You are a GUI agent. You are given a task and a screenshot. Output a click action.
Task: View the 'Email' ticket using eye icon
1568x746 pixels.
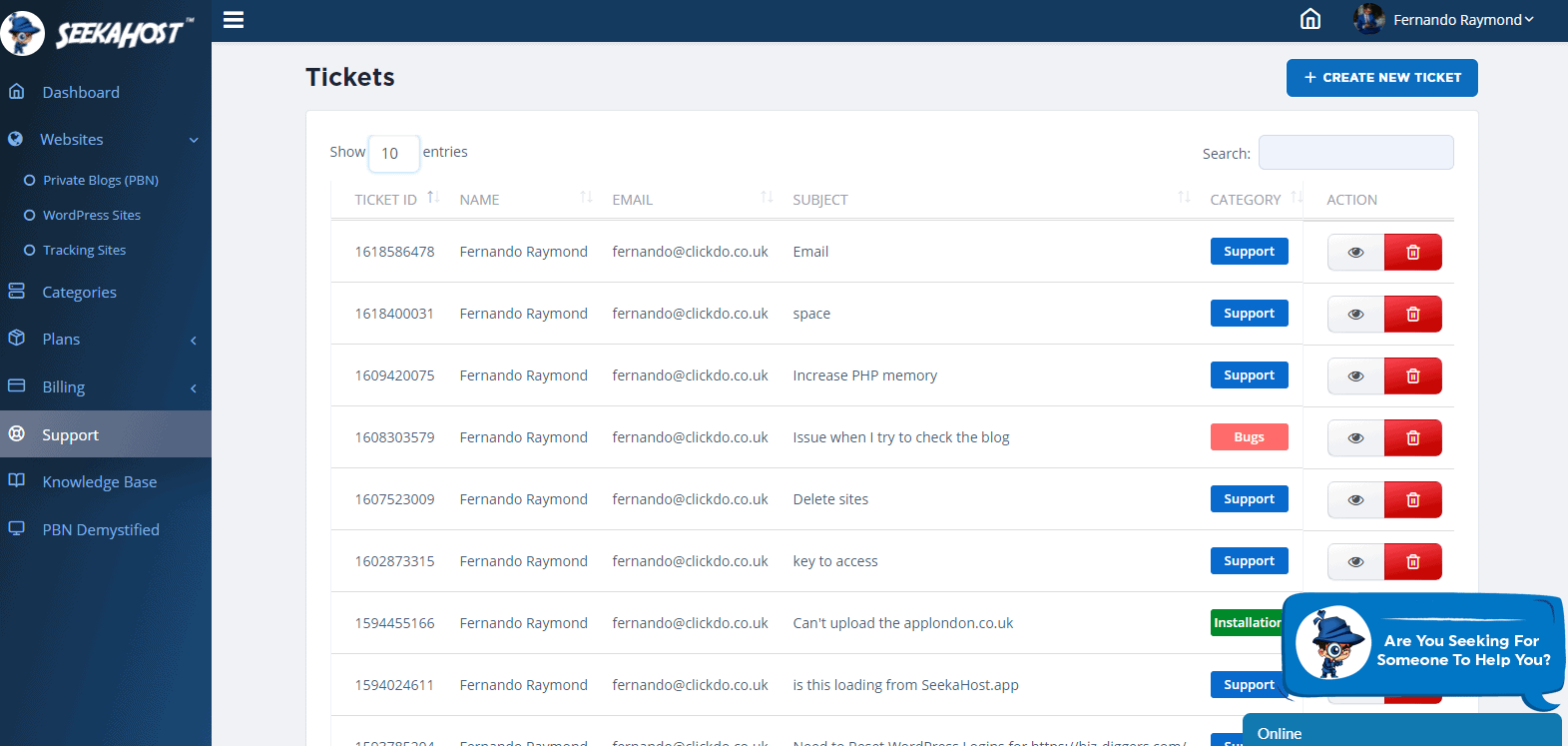(x=1355, y=253)
